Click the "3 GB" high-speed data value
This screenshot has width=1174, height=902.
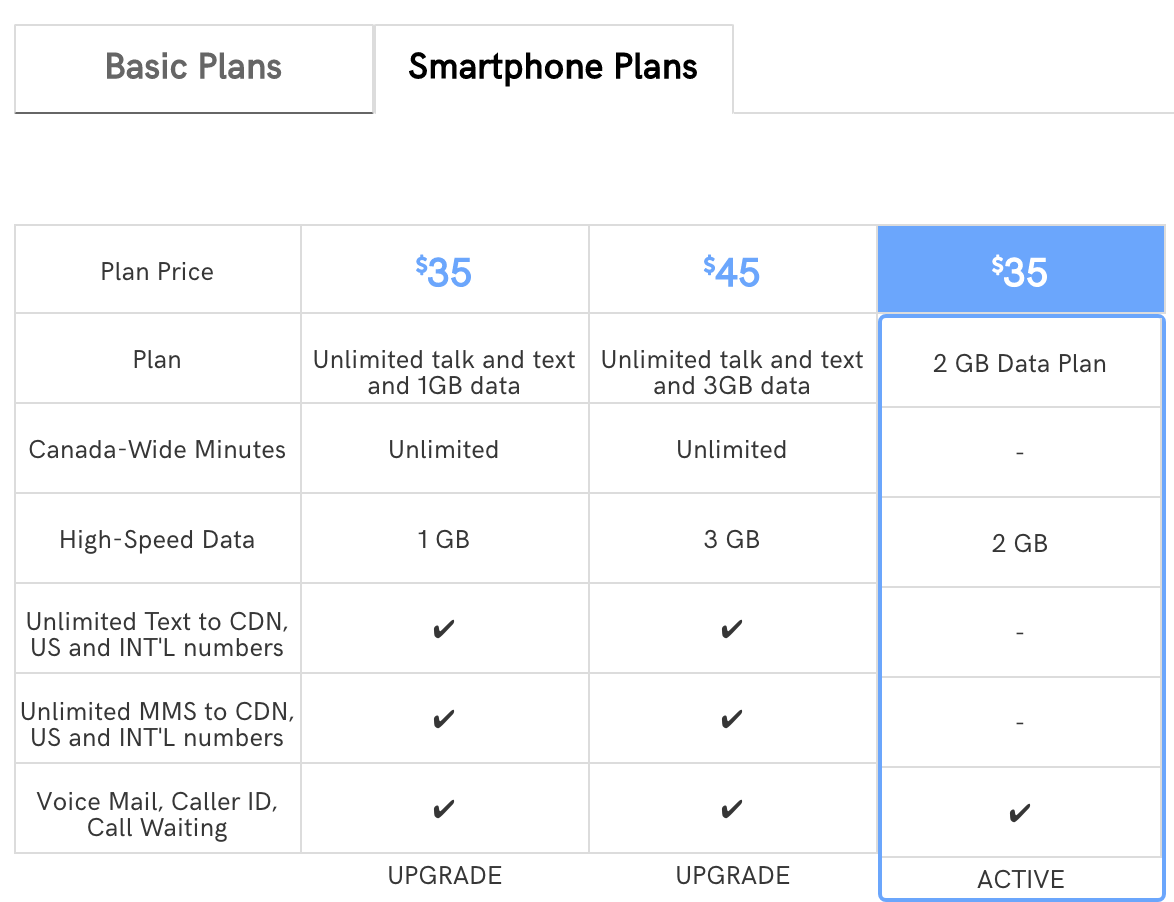[732, 540]
